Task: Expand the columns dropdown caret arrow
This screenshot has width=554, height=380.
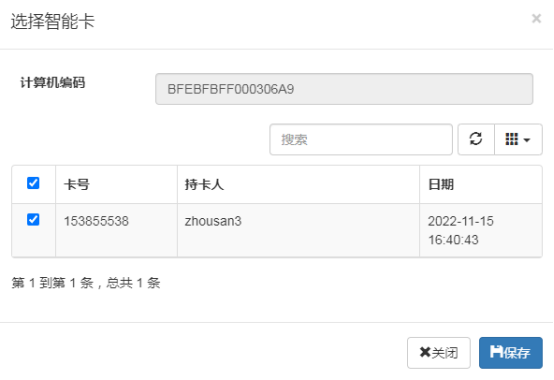Action: [526, 140]
